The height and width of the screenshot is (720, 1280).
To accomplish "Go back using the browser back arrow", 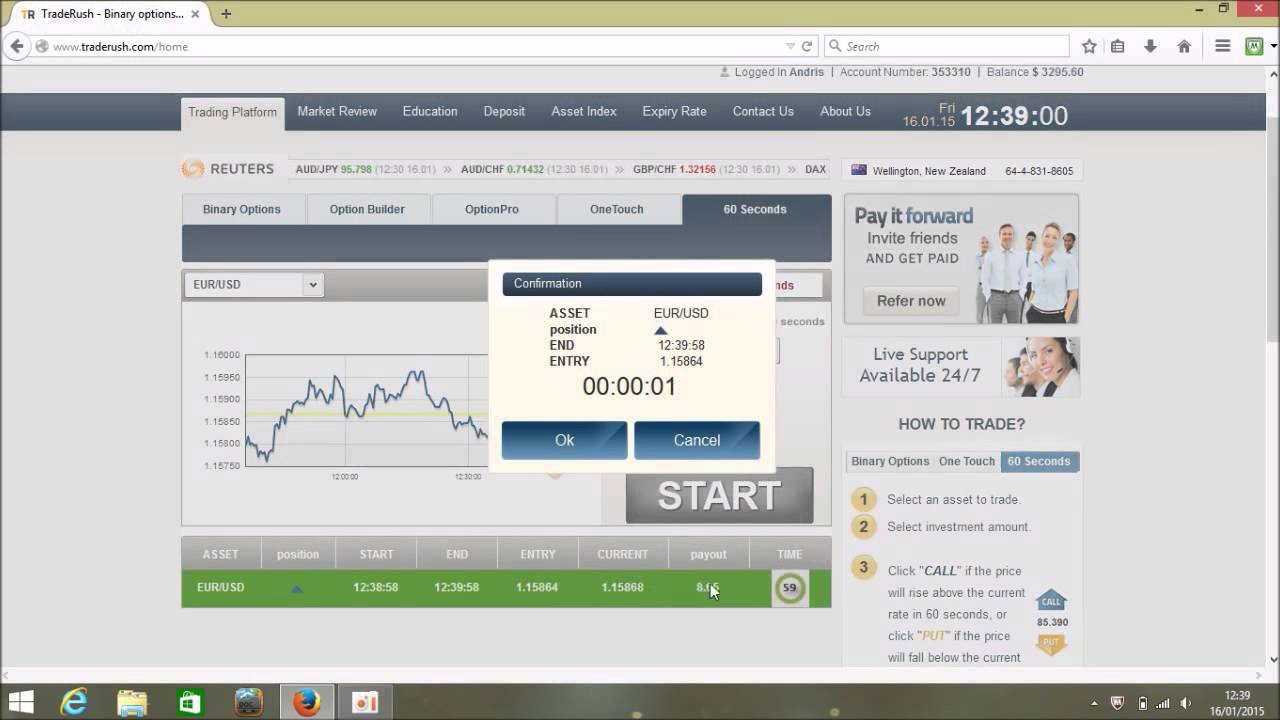I will pyautogui.click(x=16, y=46).
